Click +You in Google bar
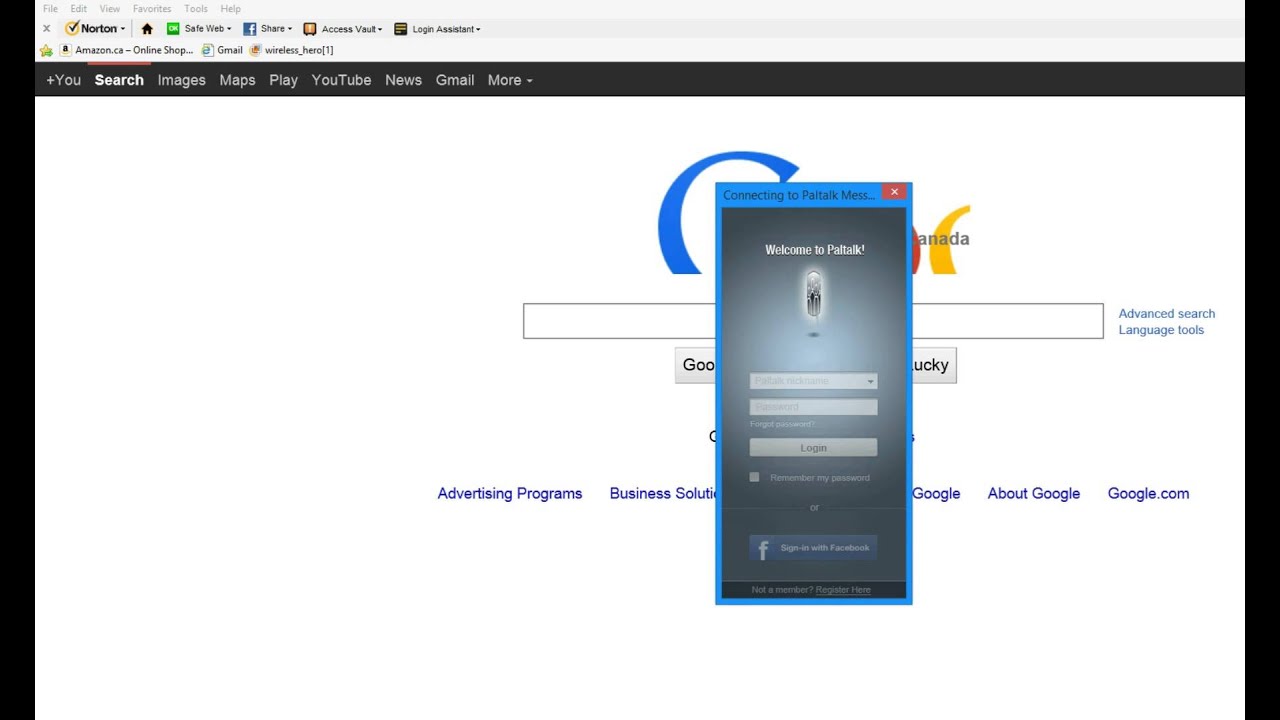Image resolution: width=1280 pixels, height=720 pixels. pyautogui.click(x=63, y=80)
